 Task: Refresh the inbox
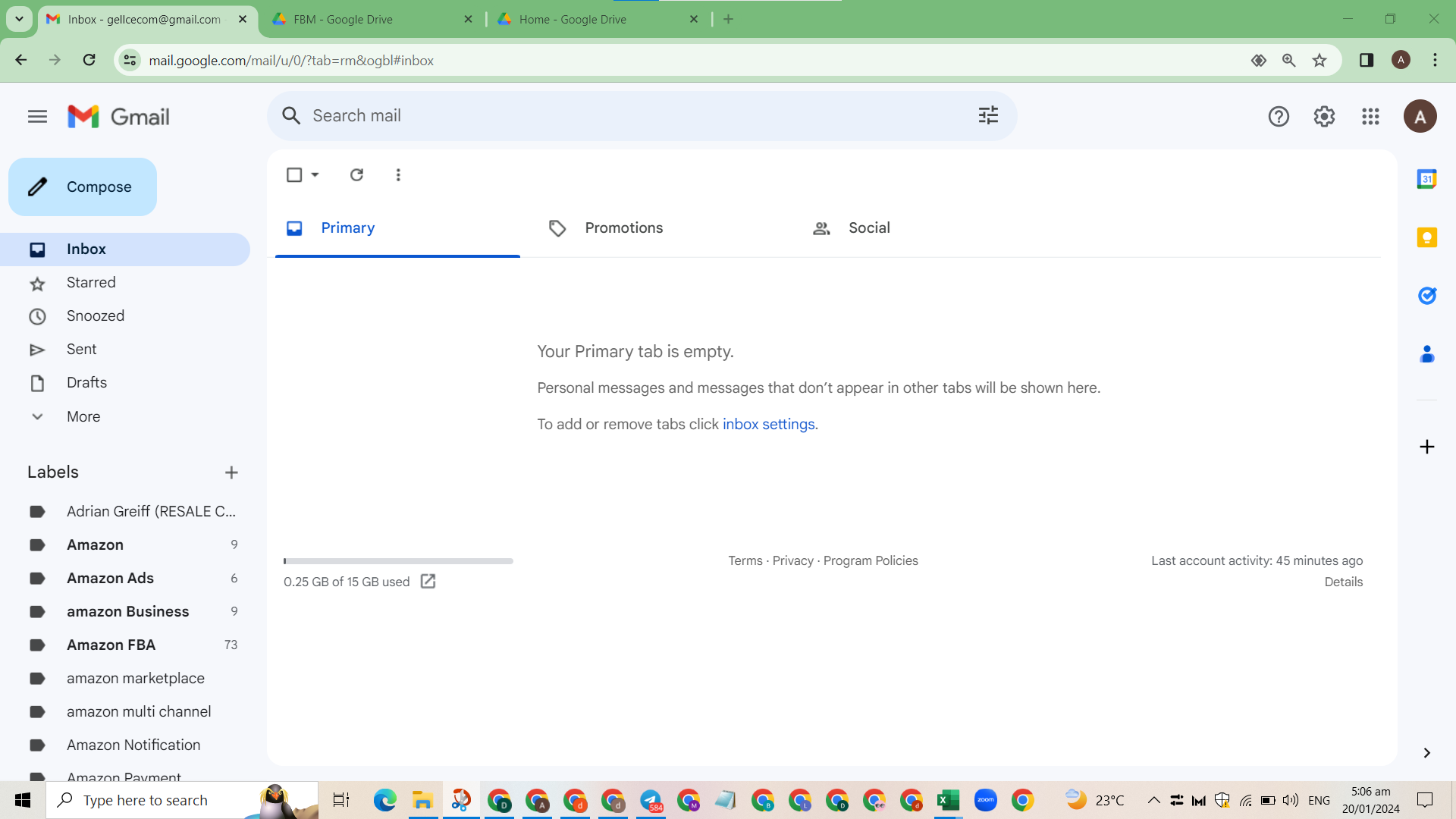tap(356, 174)
